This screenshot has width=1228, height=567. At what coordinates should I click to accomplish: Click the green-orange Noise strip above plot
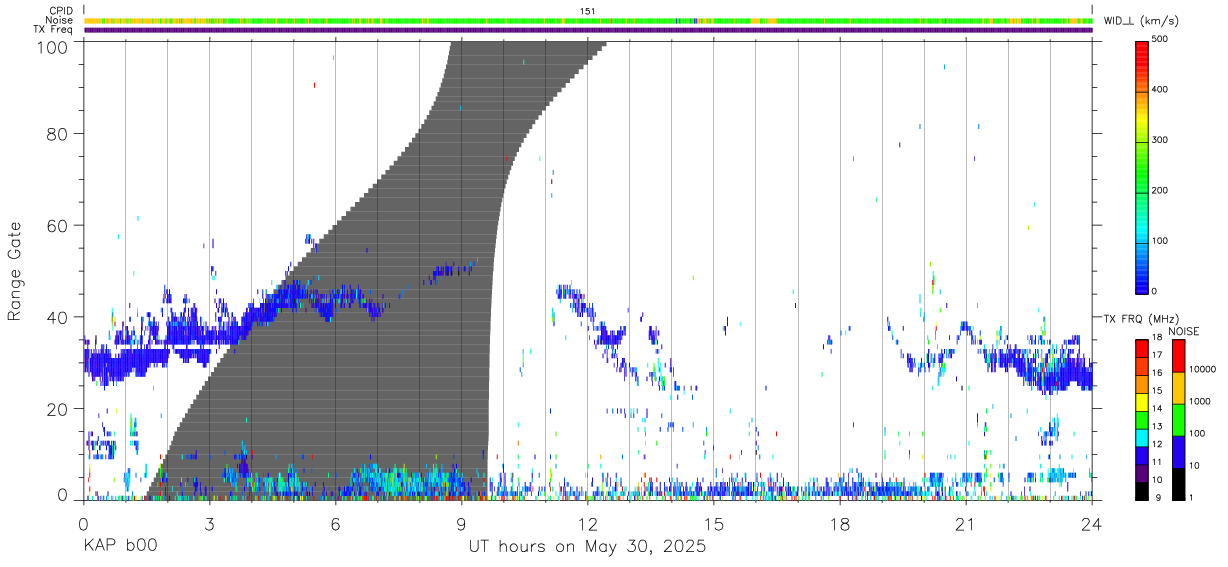click(588, 20)
